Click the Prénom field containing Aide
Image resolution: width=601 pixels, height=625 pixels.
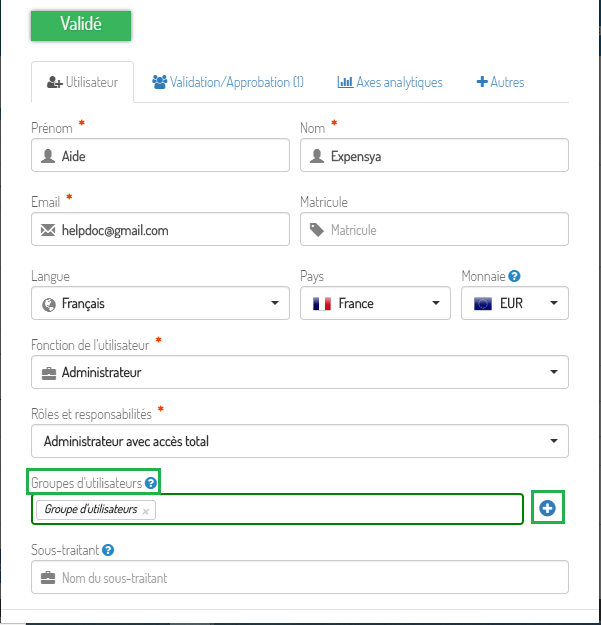[160, 155]
